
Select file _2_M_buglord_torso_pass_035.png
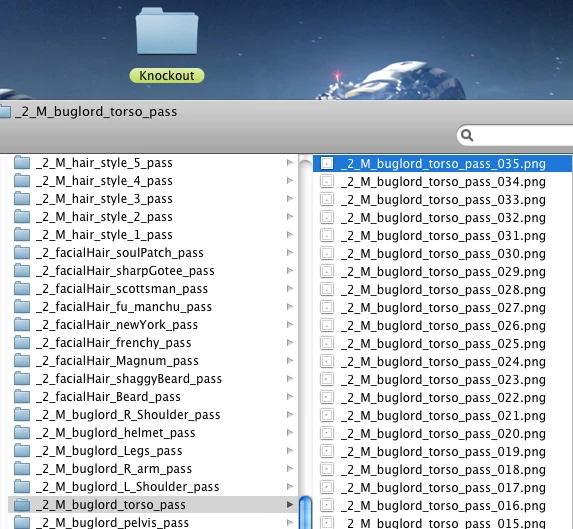click(443, 163)
